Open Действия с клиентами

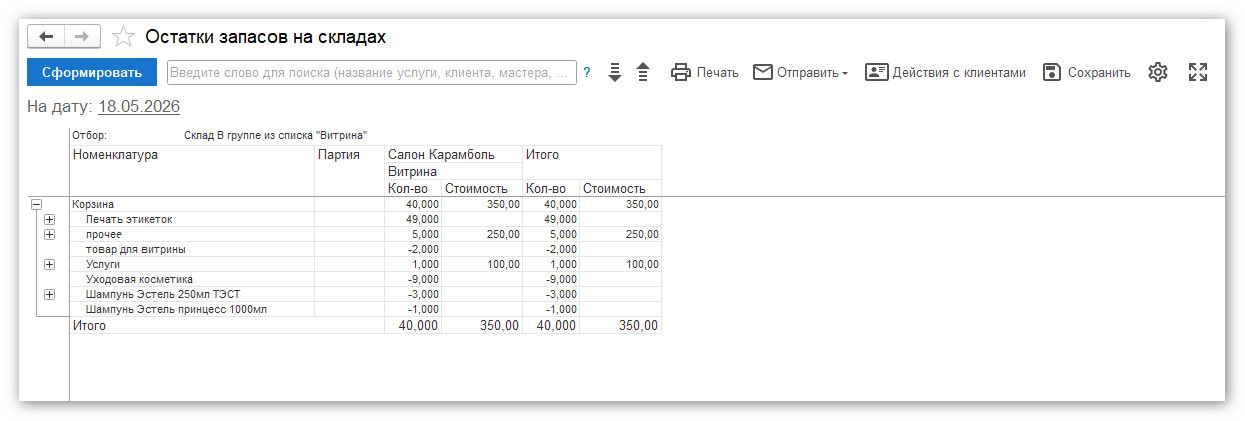click(x=946, y=72)
